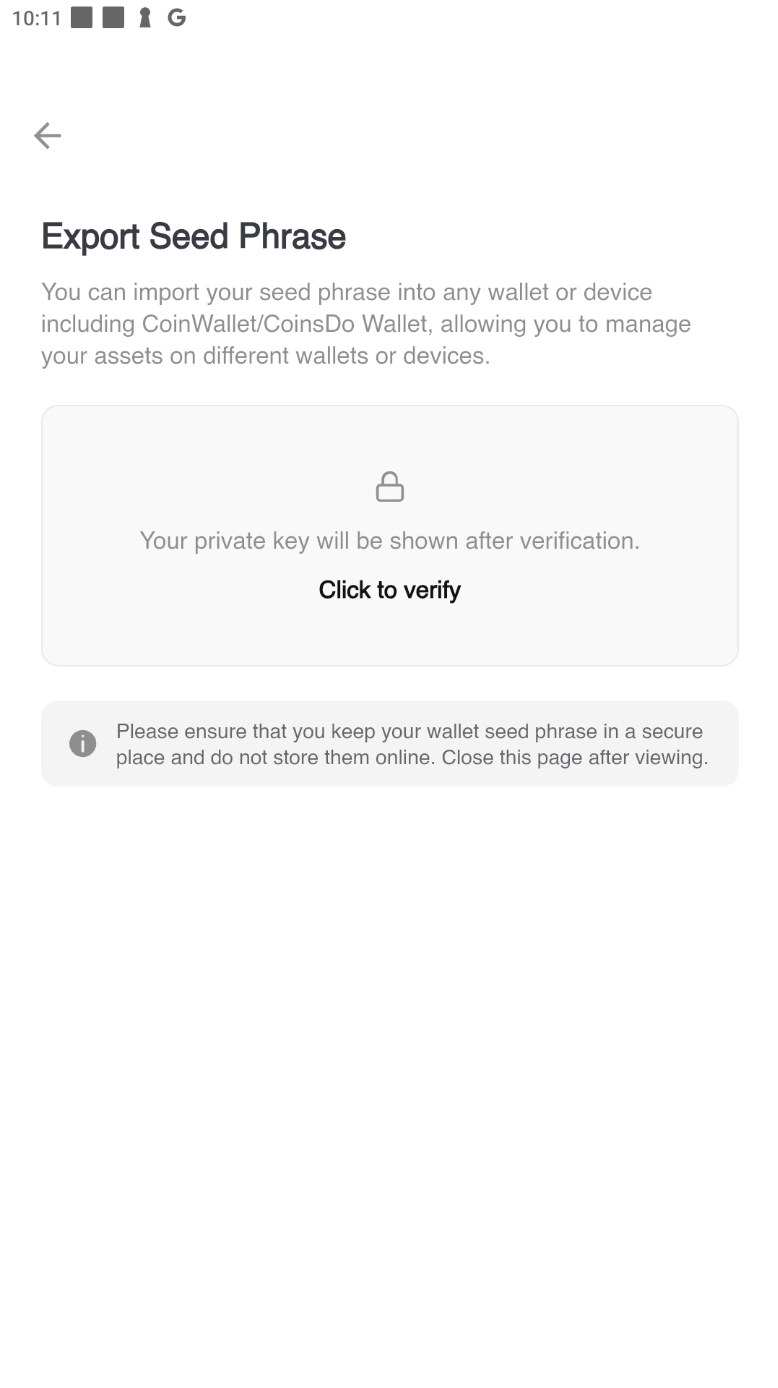Screen dimensions: 778x1388
Task: Click the Google G status bar icon
Action: 176,18
